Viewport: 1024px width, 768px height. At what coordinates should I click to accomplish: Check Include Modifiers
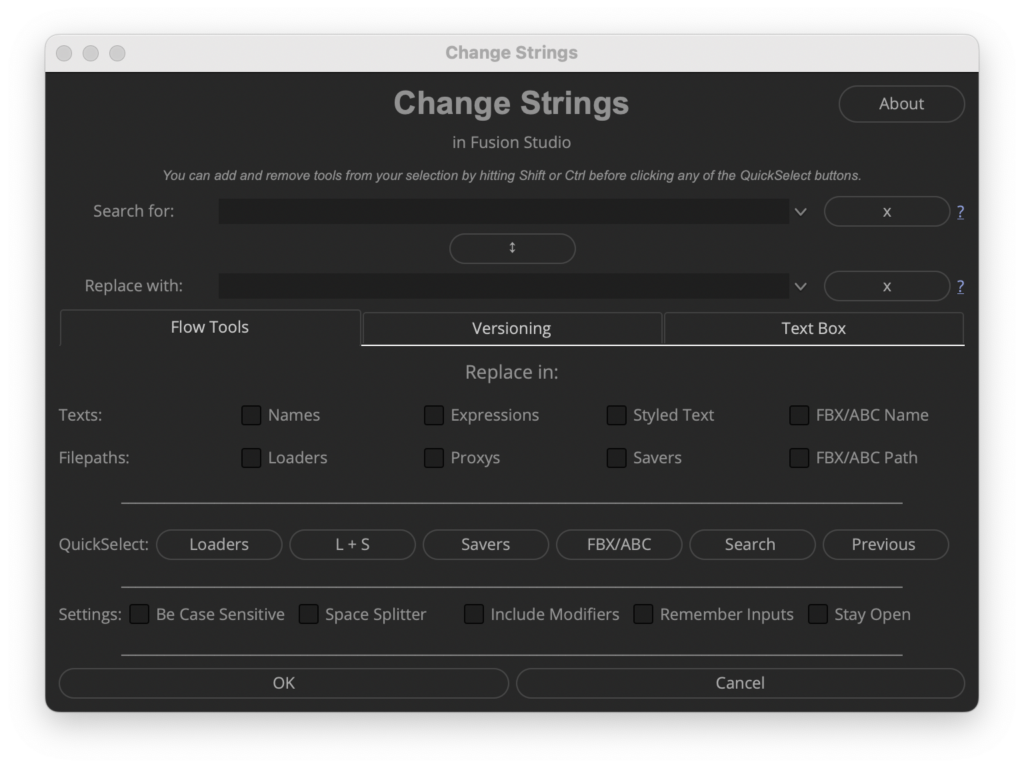(x=473, y=614)
